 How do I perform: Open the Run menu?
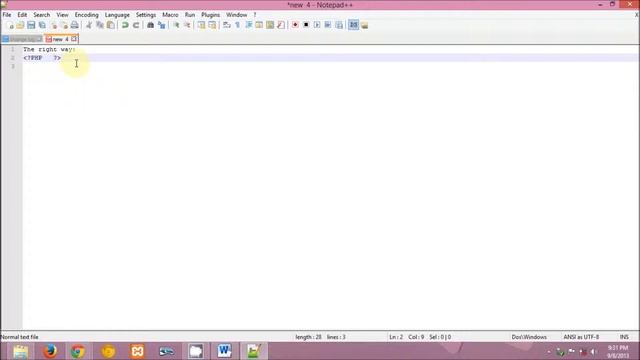coord(190,15)
